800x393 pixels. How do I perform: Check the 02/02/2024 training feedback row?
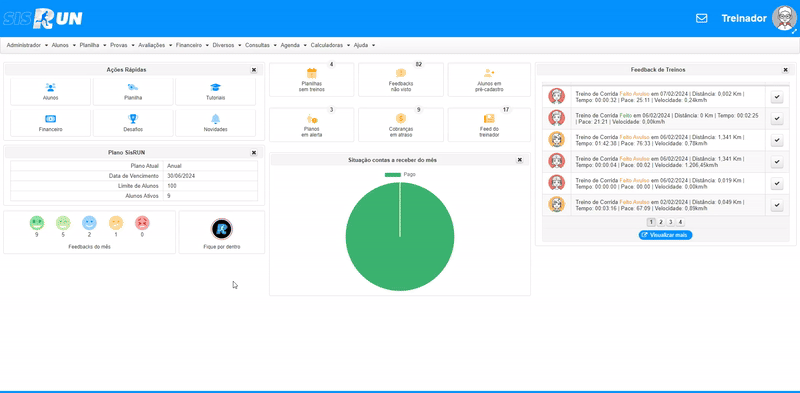point(777,205)
